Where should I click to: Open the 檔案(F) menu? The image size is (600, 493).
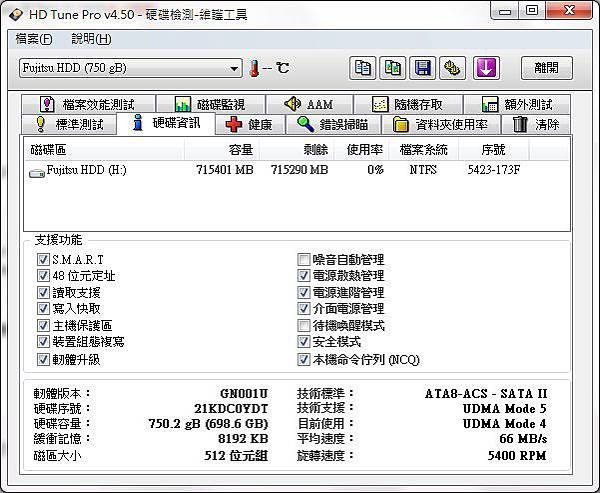(x=34, y=39)
